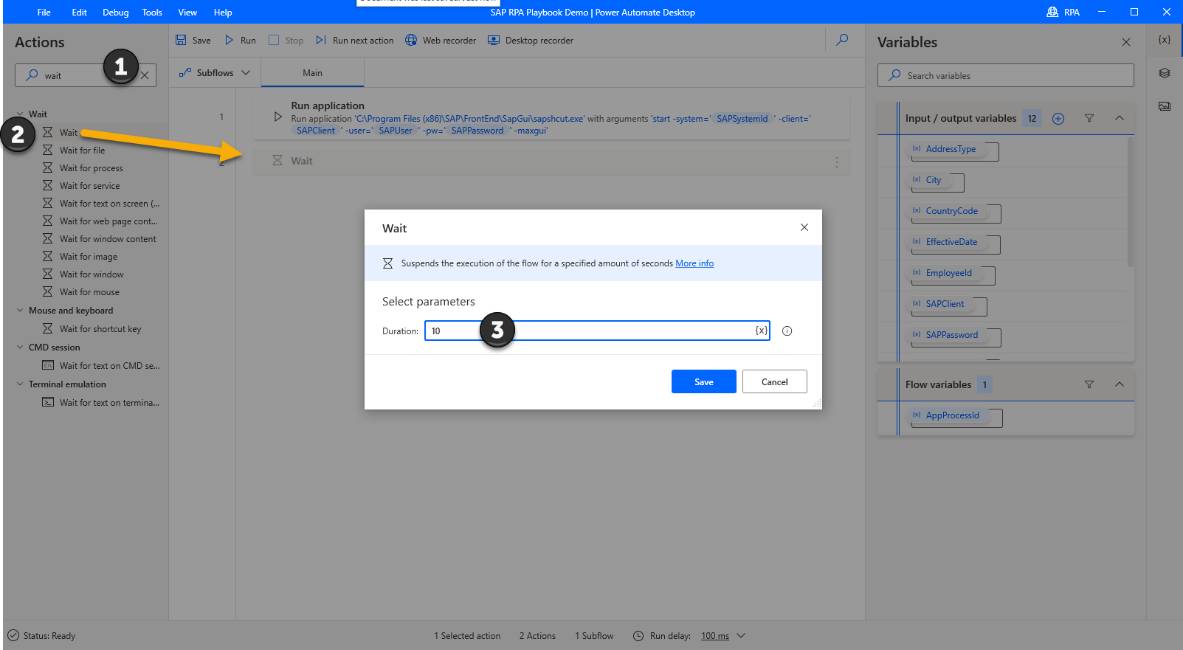Click the Stop toolbar button
1183x650 pixels.
pos(286,40)
